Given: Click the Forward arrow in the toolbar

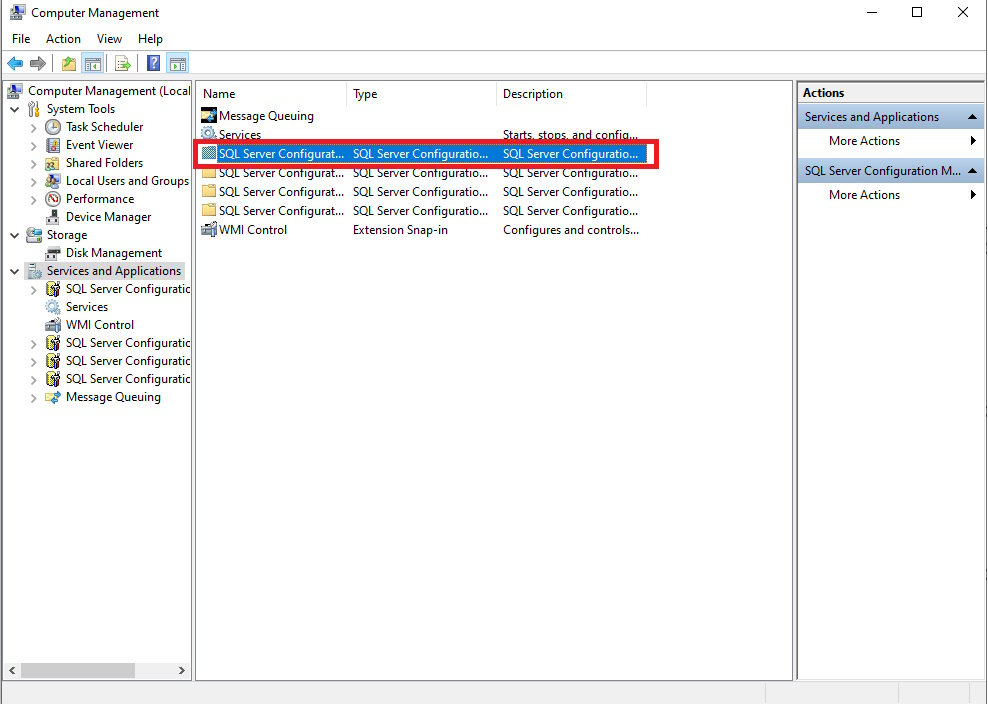Looking at the screenshot, I should coord(38,64).
